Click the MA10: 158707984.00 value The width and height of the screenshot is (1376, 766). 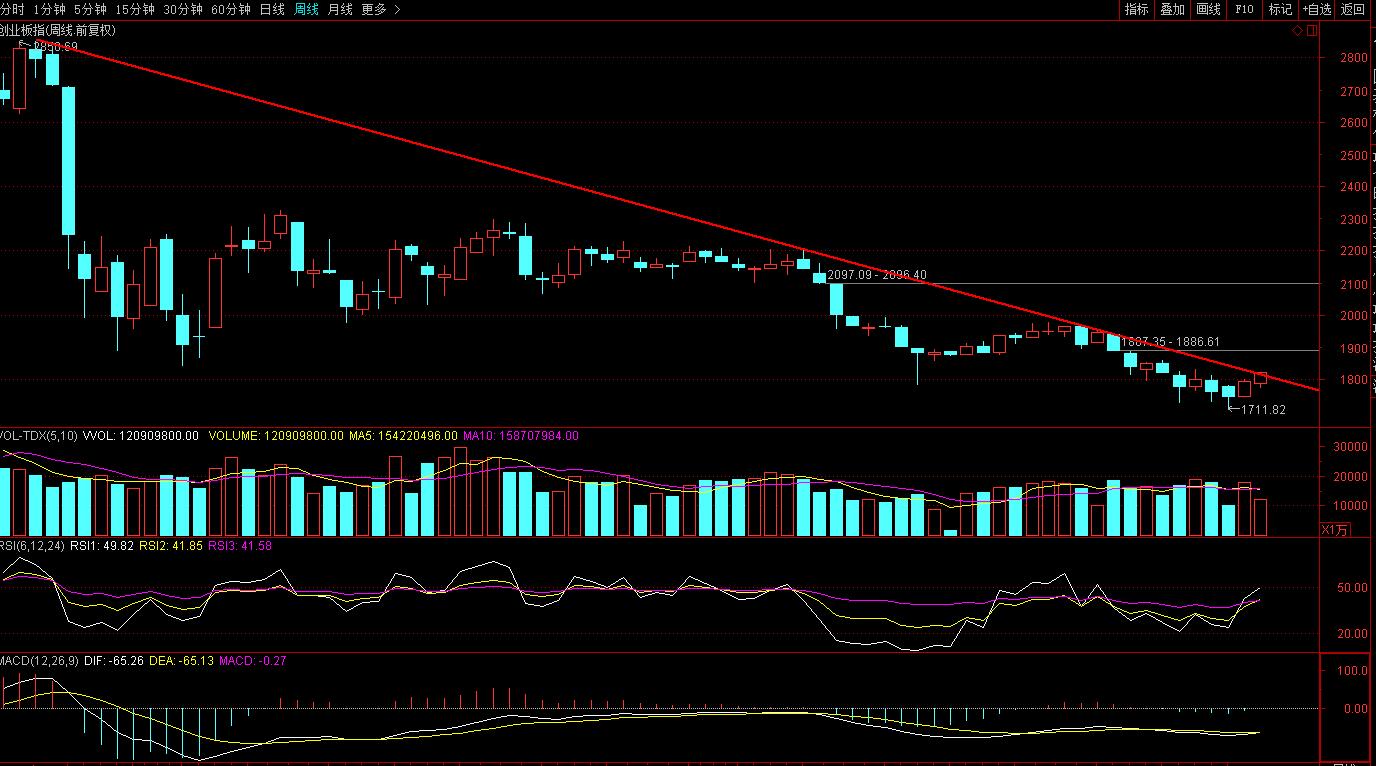click(521, 436)
